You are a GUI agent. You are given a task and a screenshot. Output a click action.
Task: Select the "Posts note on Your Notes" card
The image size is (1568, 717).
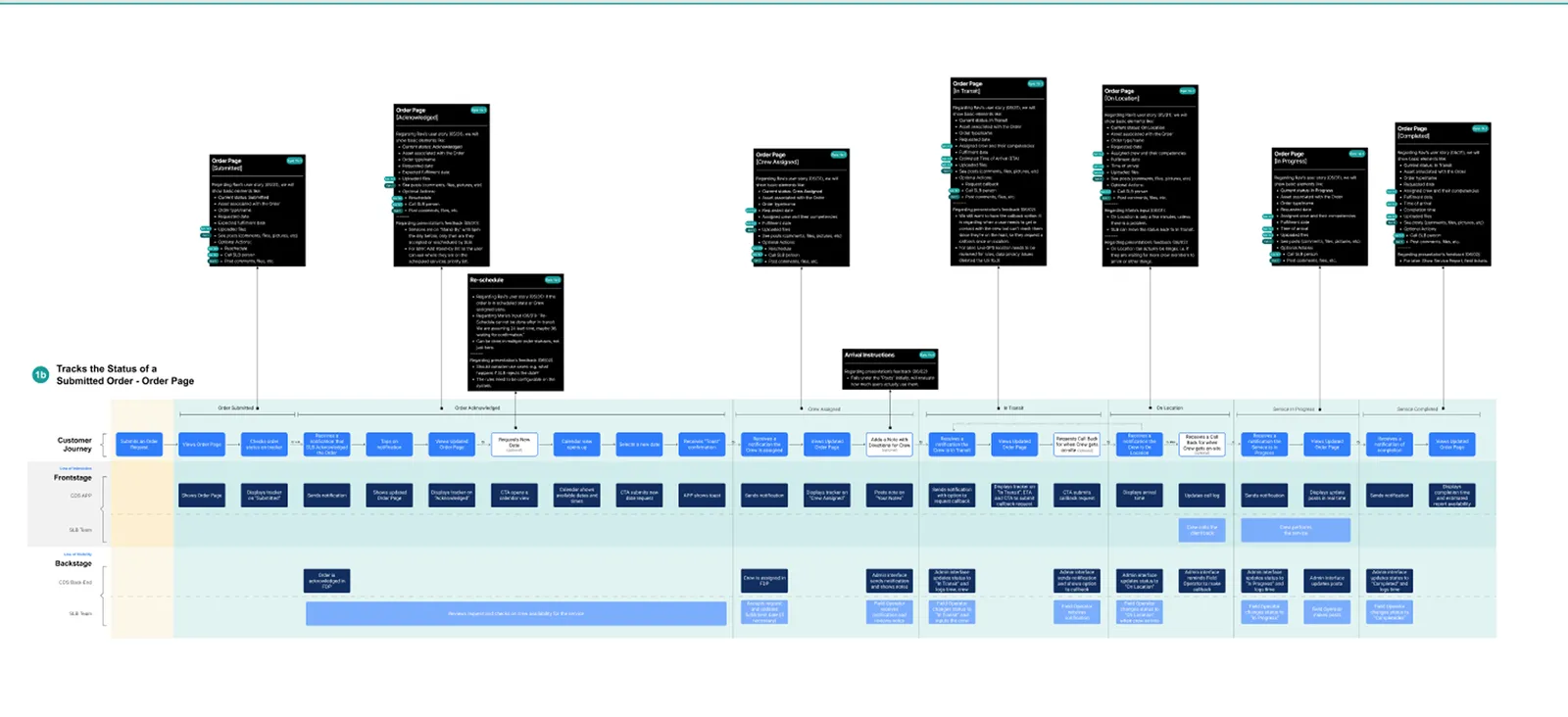pos(890,496)
